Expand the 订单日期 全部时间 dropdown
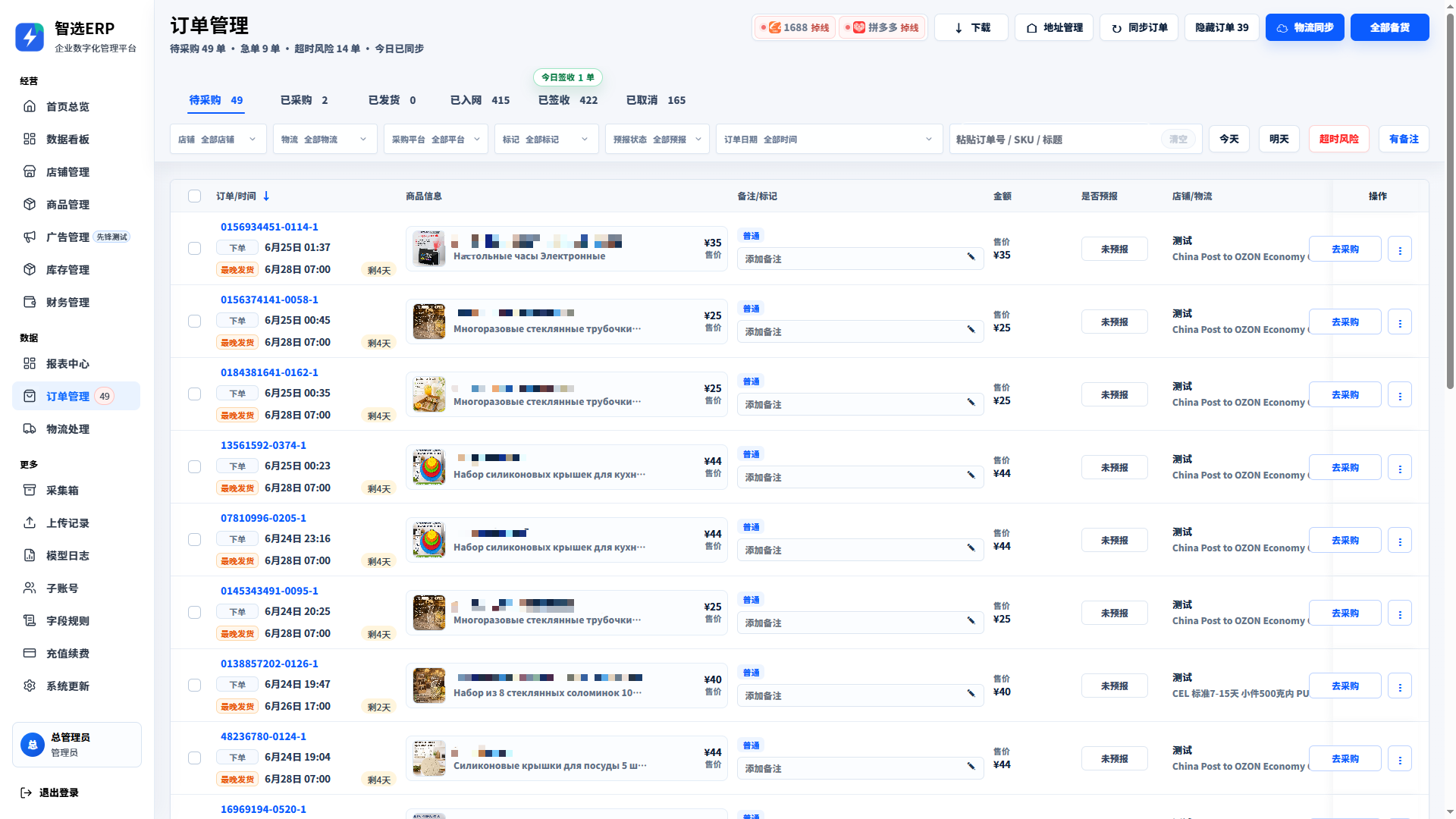 coord(830,139)
